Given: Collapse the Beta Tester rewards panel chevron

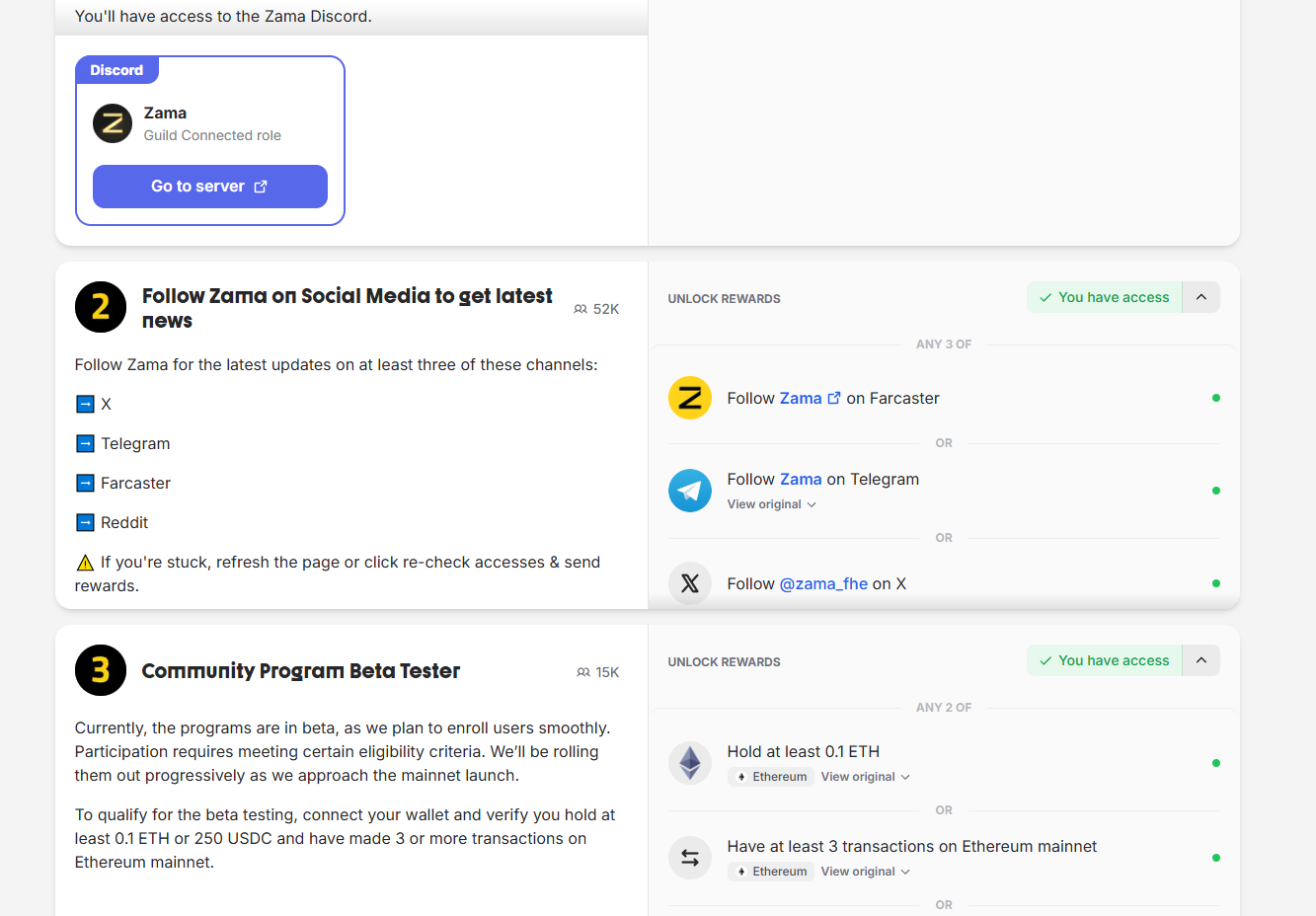Looking at the screenshot, I should 1201,660.
